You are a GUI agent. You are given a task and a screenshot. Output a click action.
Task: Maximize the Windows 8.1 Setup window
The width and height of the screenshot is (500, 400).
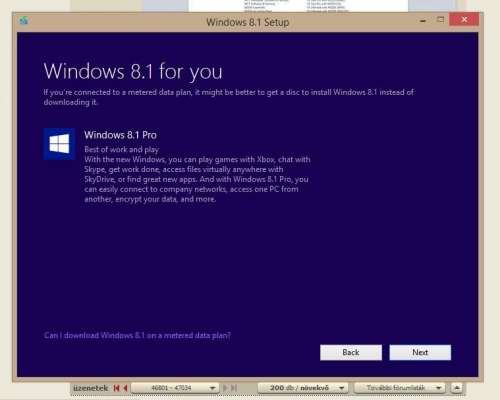pos(440,20)
